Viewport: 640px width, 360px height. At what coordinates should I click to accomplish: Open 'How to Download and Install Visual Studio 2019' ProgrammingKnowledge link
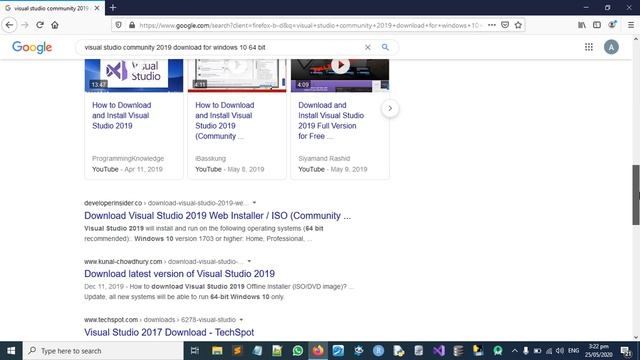point(122,116)
